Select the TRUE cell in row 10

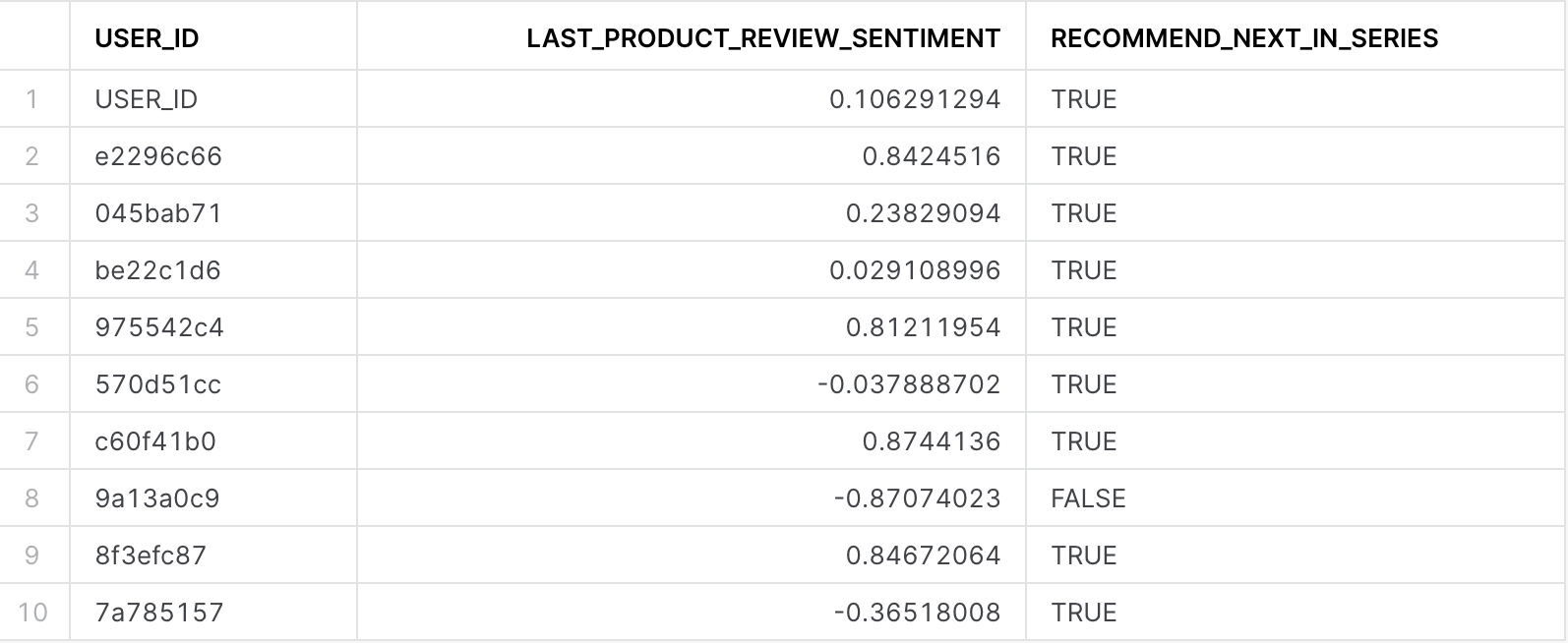[1297, 613]
